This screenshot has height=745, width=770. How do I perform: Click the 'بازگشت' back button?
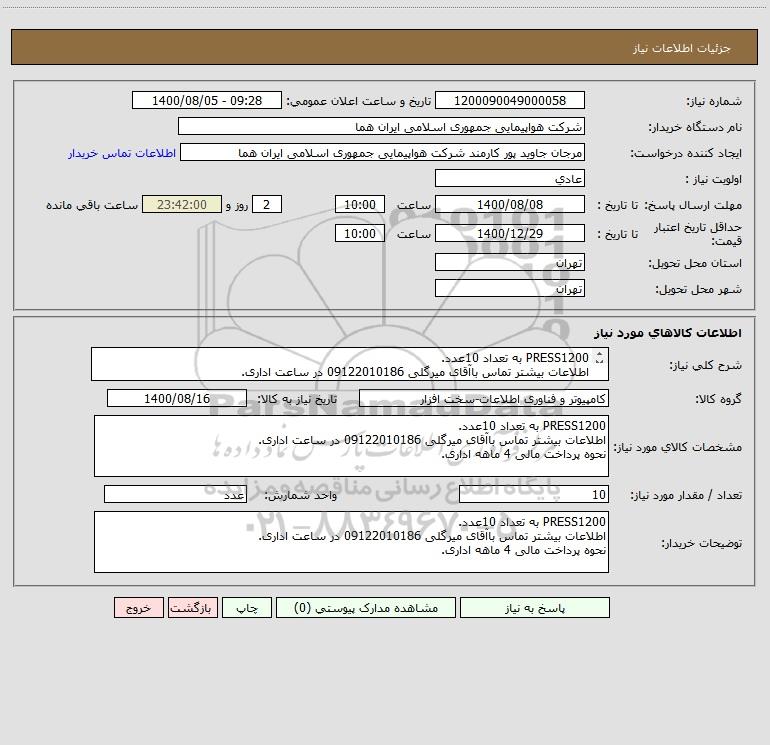pos(192,607)
